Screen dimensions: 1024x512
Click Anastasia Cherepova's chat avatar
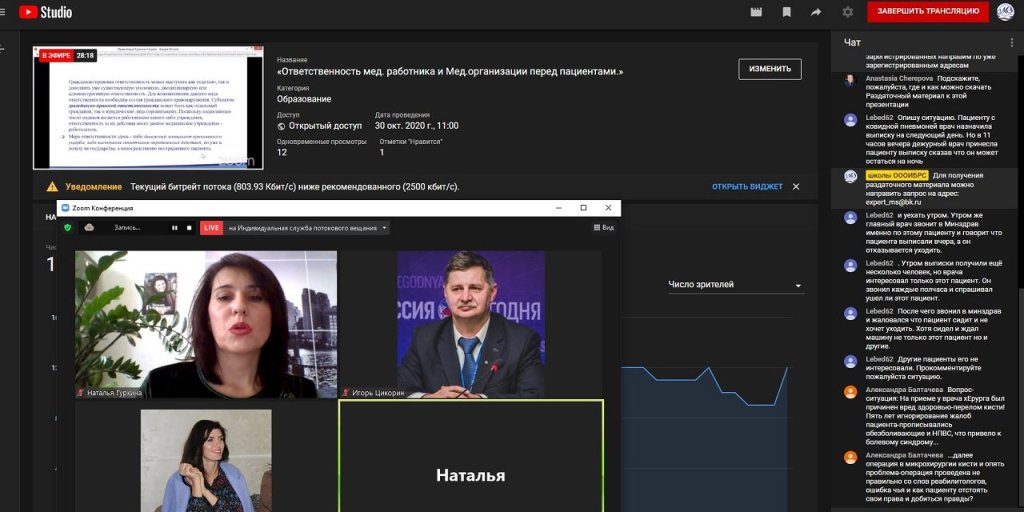pyautogui.click(x=850, y=80)
